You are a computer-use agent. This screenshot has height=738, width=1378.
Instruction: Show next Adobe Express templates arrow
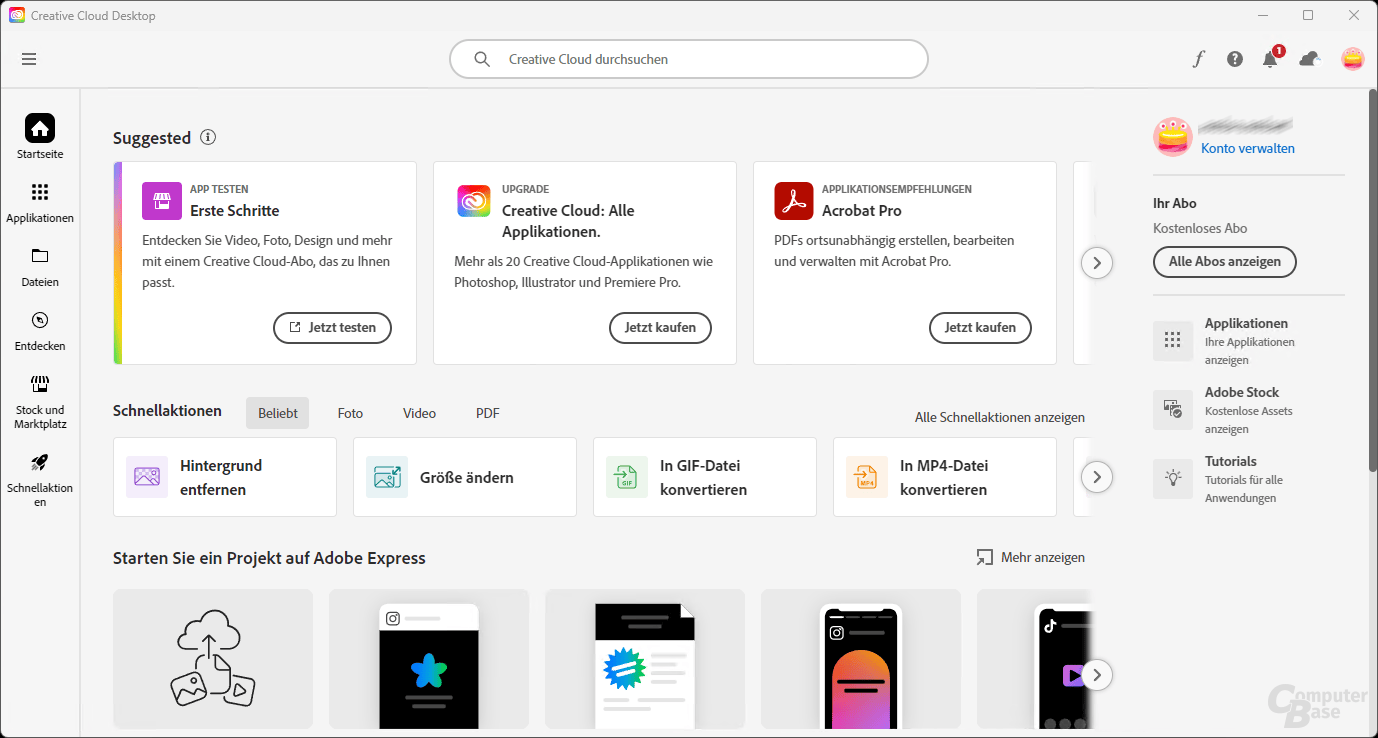[1097, 675]
